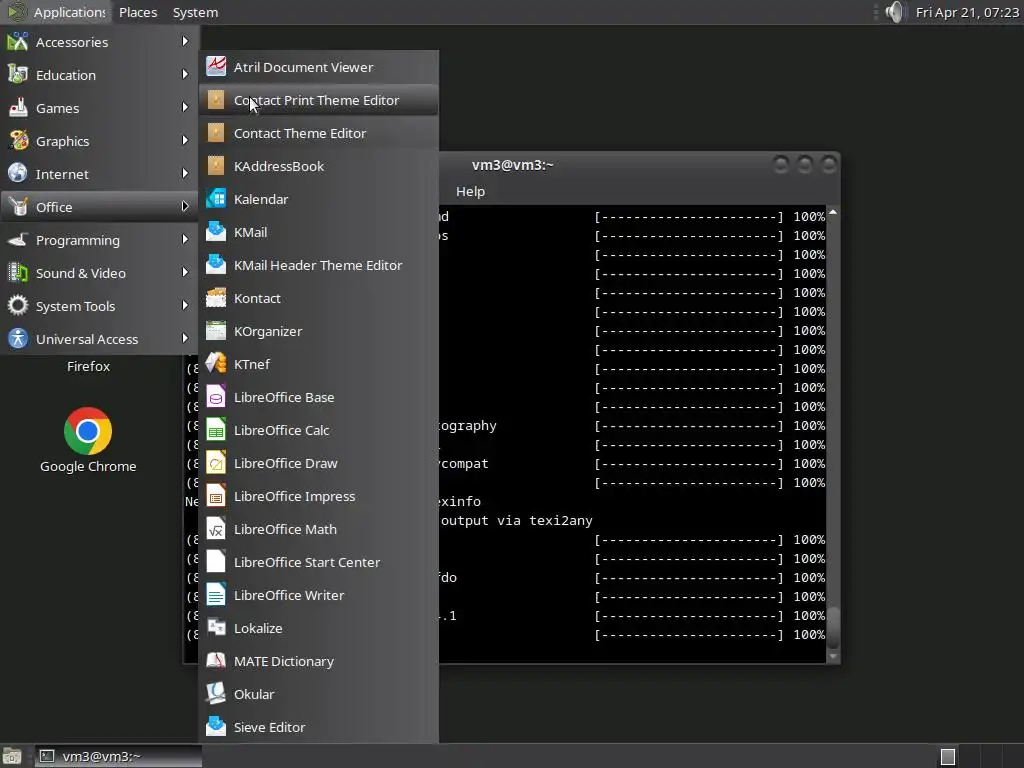Launch LibreOffice Impress icon
Image resolution: width=1024 pixels, height=768 pixels.
[x=216, y=496]
